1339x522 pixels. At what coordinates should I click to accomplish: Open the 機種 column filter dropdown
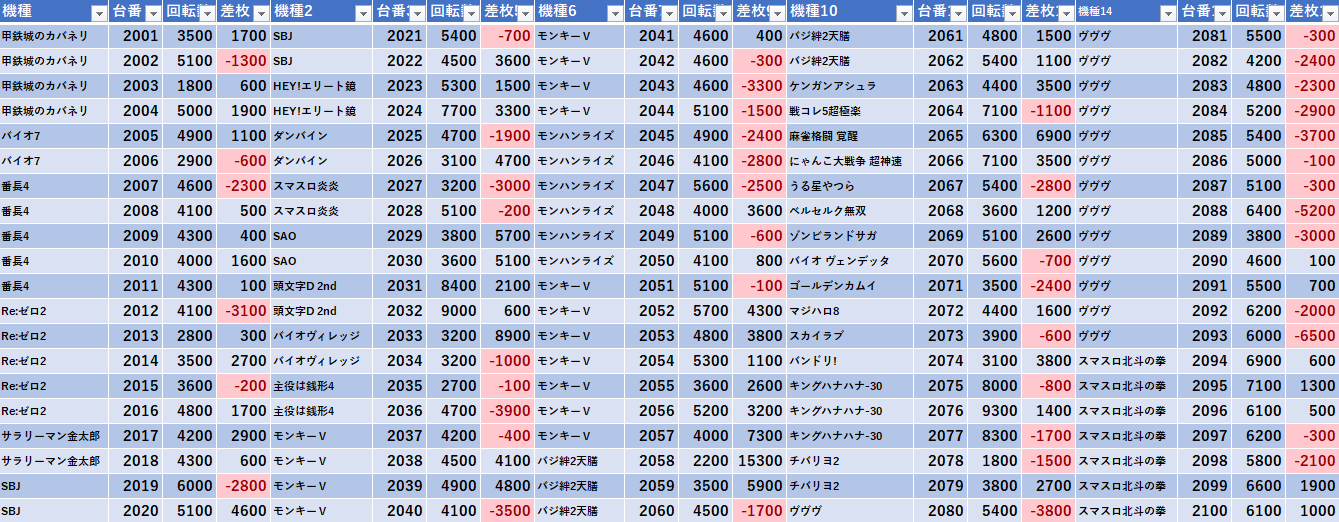(98, 13)
